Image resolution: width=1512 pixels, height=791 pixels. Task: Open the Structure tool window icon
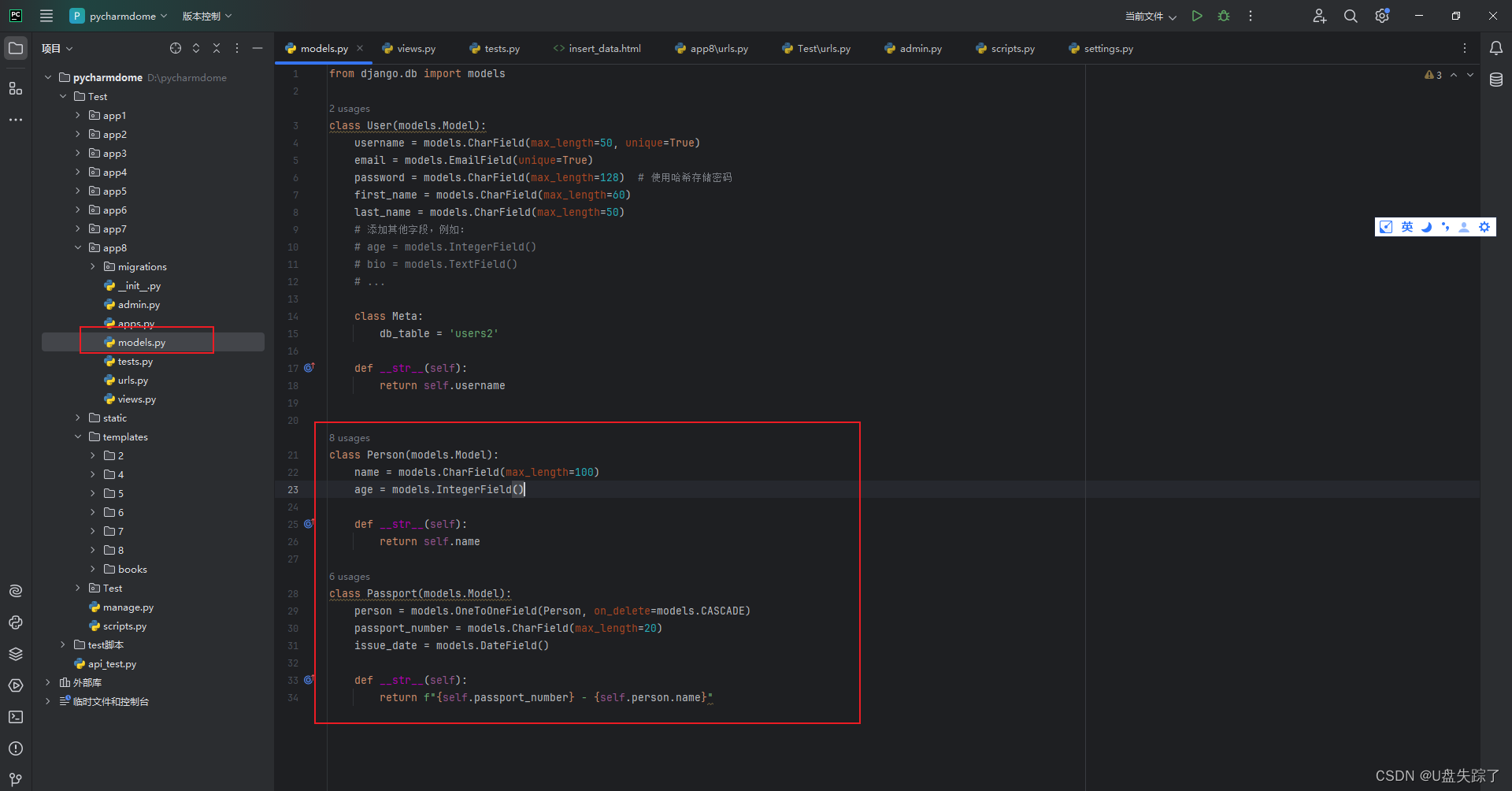(x=16, y=88)
